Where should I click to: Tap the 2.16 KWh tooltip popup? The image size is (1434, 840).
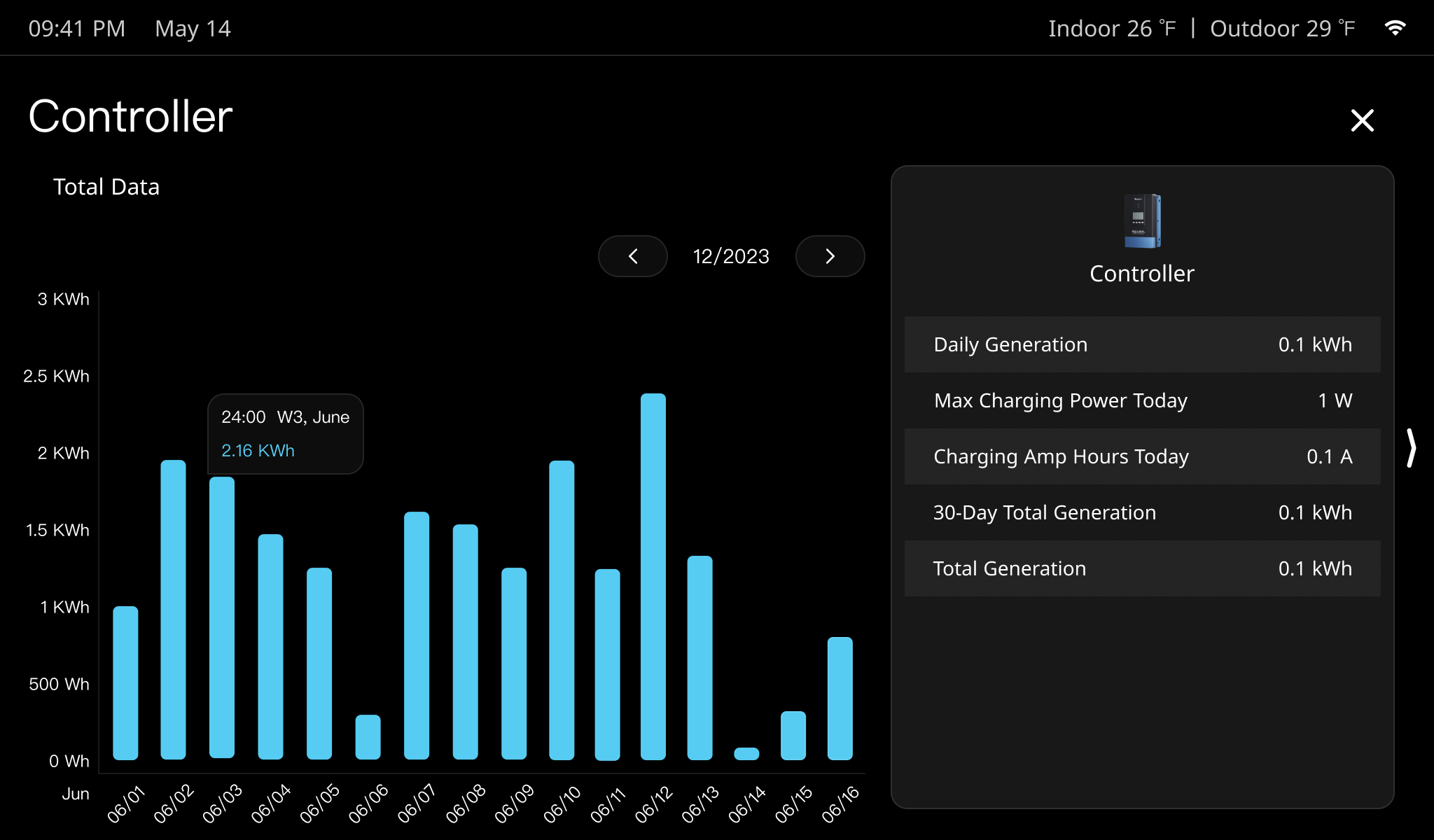click(285, 434)
